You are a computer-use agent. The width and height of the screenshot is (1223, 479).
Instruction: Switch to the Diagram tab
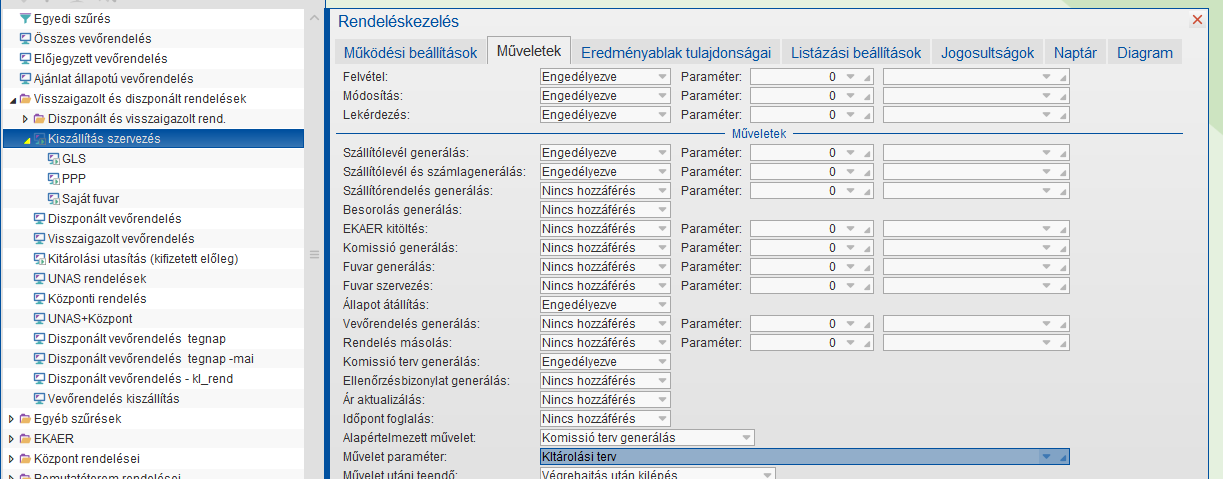coord(1145,53)
